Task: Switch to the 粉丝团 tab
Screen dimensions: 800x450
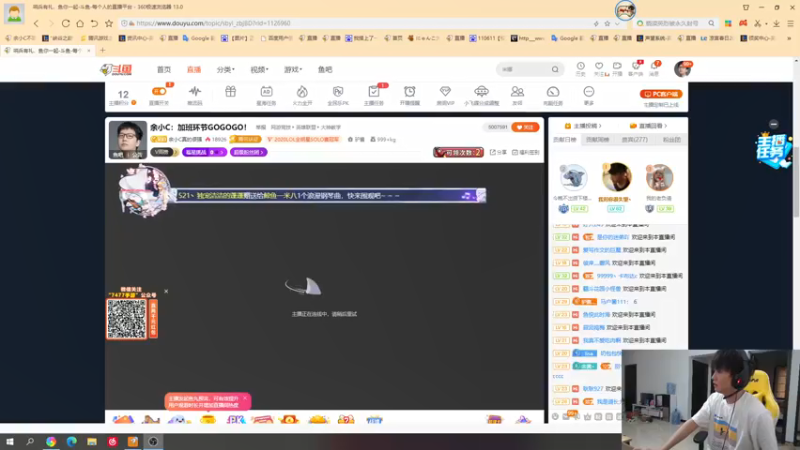Action: 671,139
